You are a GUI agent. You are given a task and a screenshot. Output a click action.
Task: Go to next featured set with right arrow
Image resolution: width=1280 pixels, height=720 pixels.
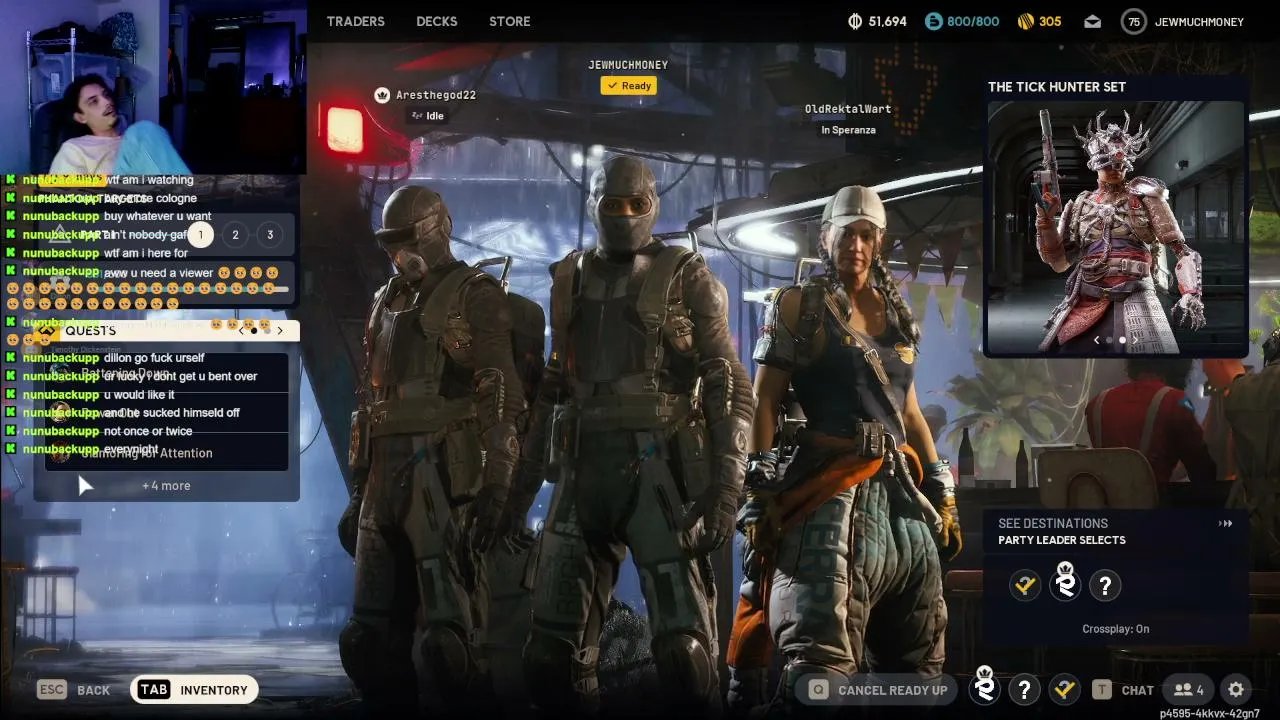1135,341
